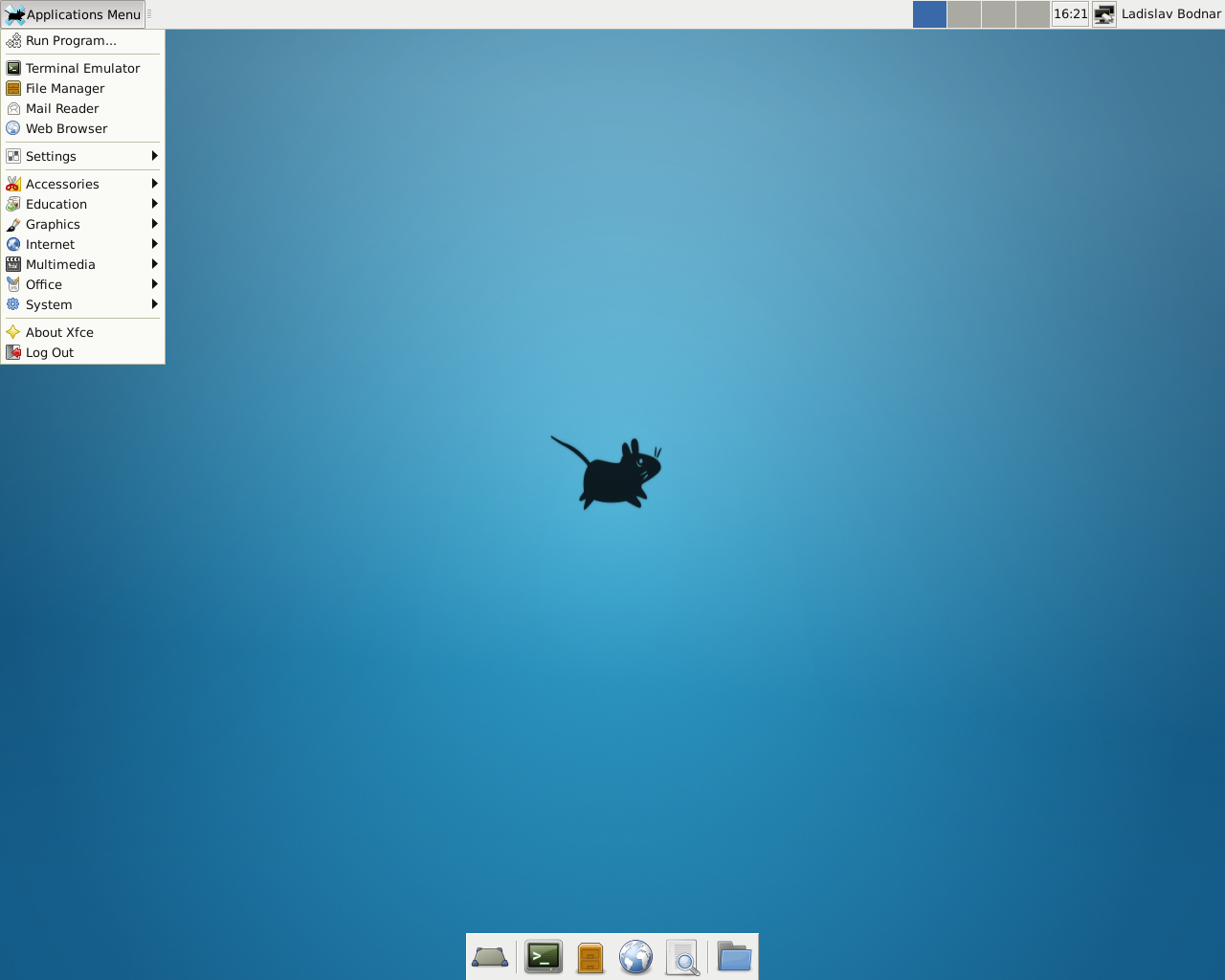Launch Web Browser from the Applications Menu
1225x980 pixels.
[83, 128]
